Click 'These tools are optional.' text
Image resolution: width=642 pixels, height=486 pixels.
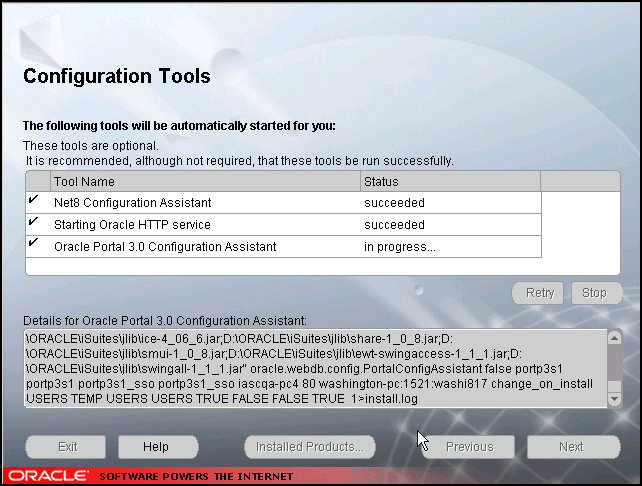[90, 146]
